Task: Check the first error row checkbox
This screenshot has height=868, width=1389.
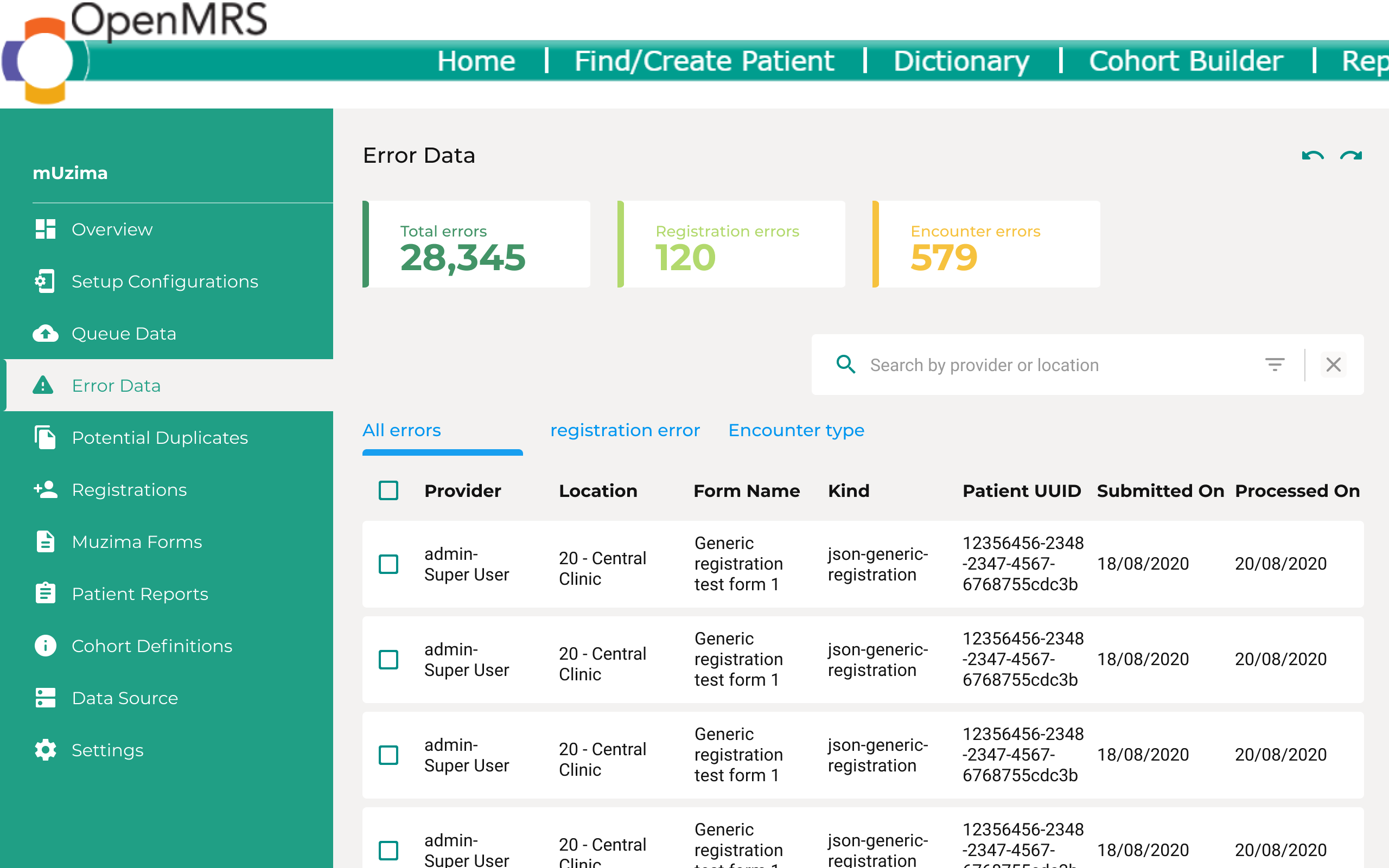Action: pyautogui.click(x=388, y=564)
